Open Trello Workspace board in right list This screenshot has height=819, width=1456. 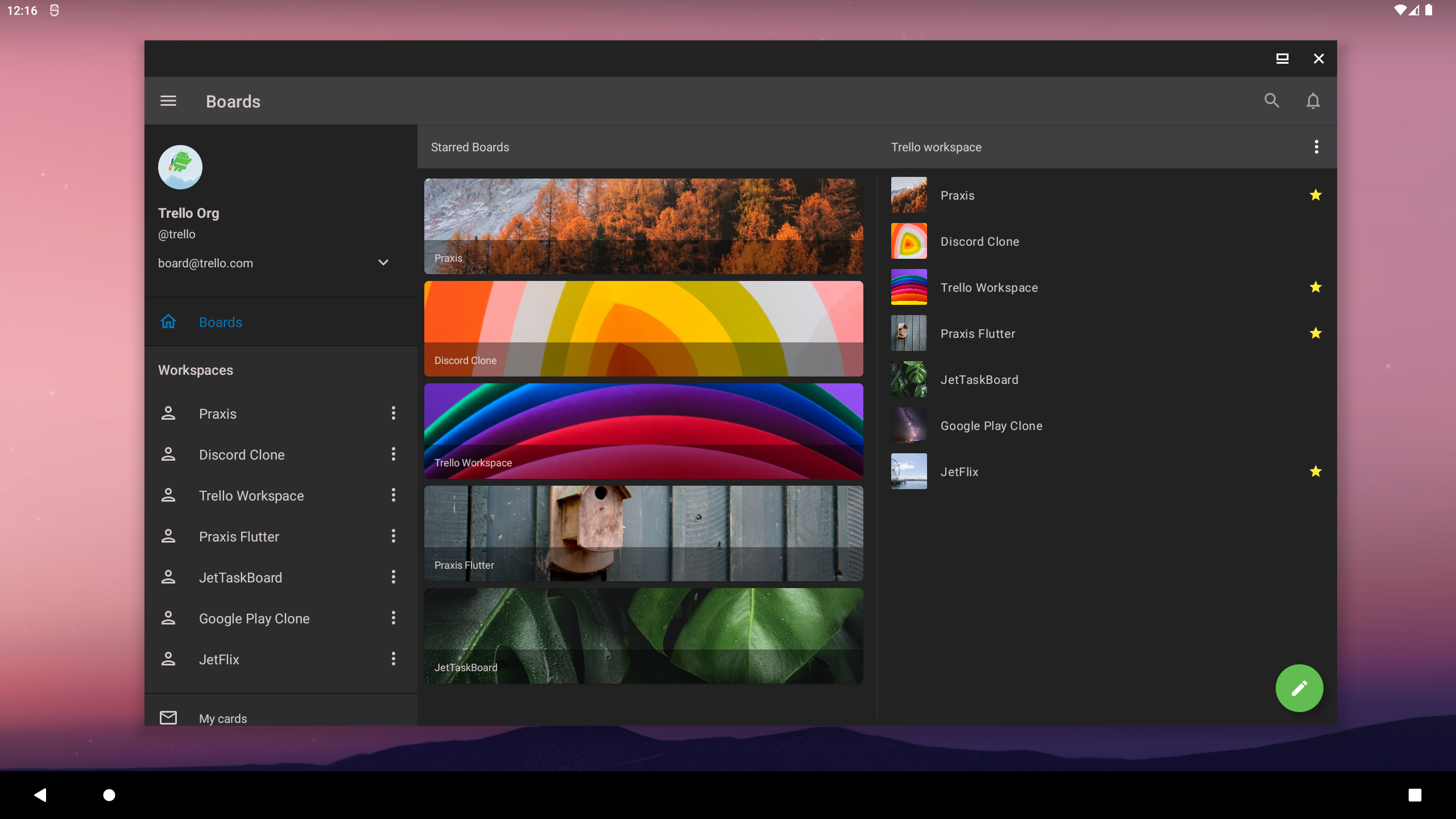pos(1107,287)
